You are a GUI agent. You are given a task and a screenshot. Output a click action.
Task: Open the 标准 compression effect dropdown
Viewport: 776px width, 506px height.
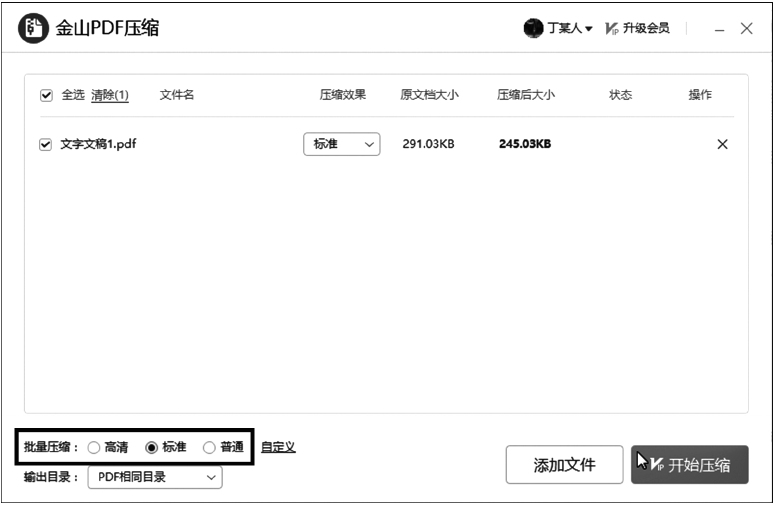[x=342, y=144]
